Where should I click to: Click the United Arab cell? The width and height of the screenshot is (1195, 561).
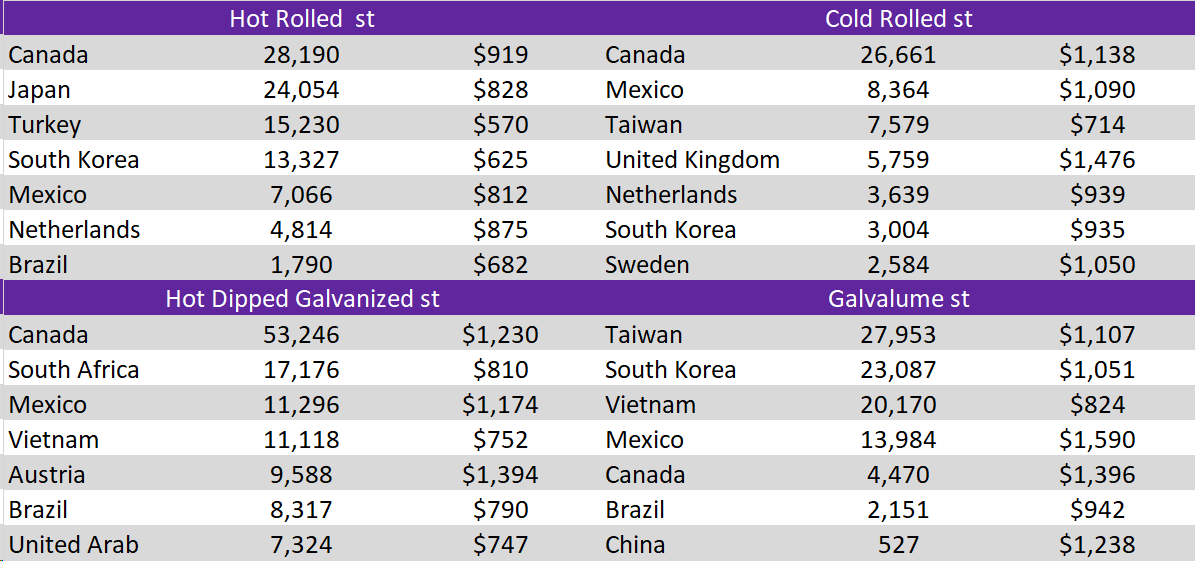(74, 545)
